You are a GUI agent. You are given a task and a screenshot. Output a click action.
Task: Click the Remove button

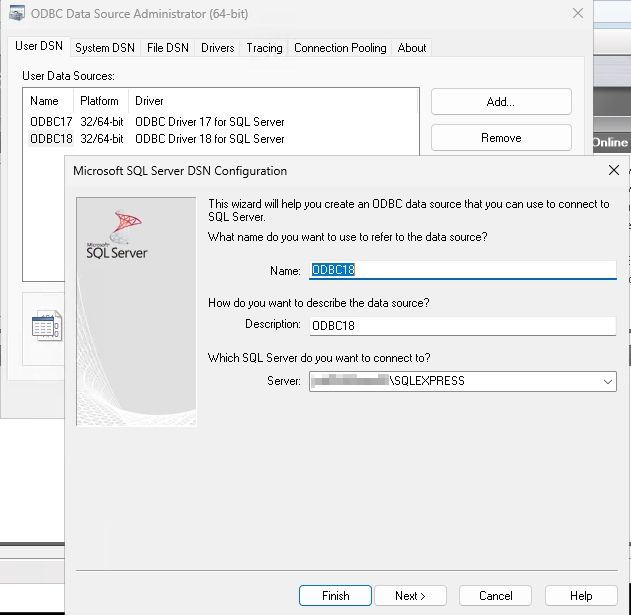point(501,138)
